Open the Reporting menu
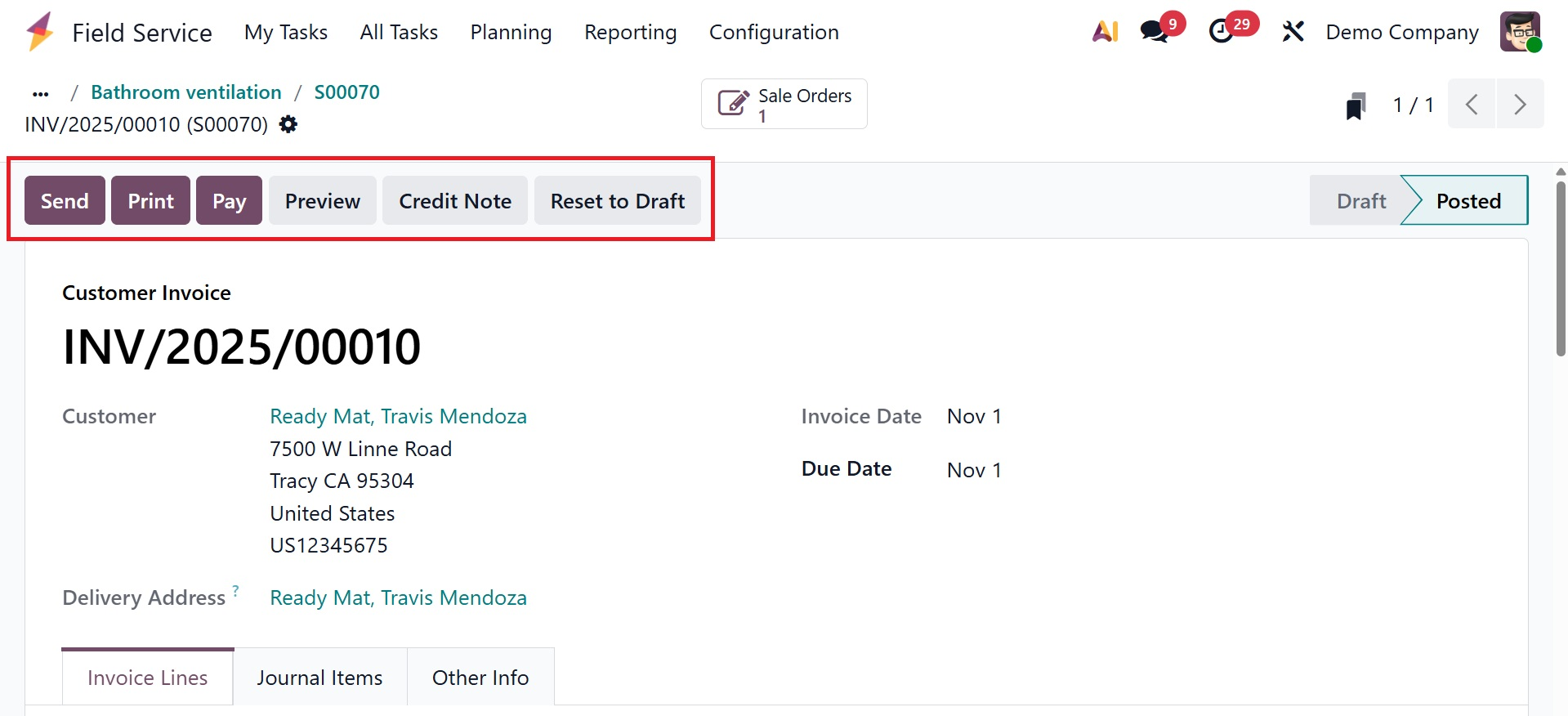This screenshot has width=1568, height=716. pos(630,32)
